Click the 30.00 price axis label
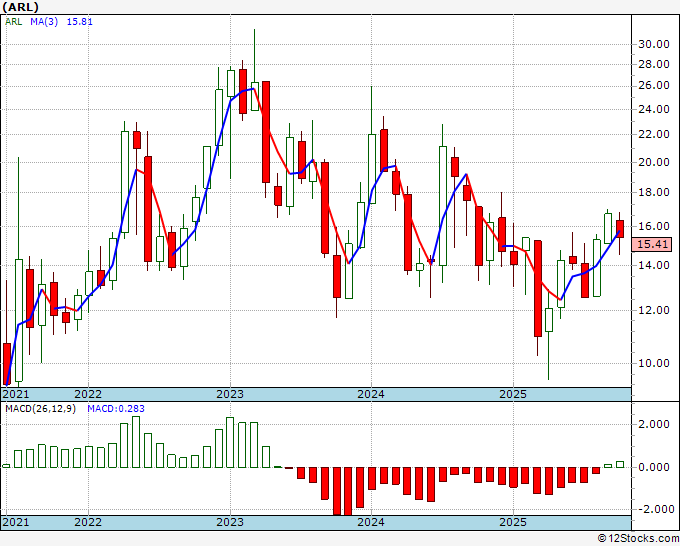 click(654, 44)
